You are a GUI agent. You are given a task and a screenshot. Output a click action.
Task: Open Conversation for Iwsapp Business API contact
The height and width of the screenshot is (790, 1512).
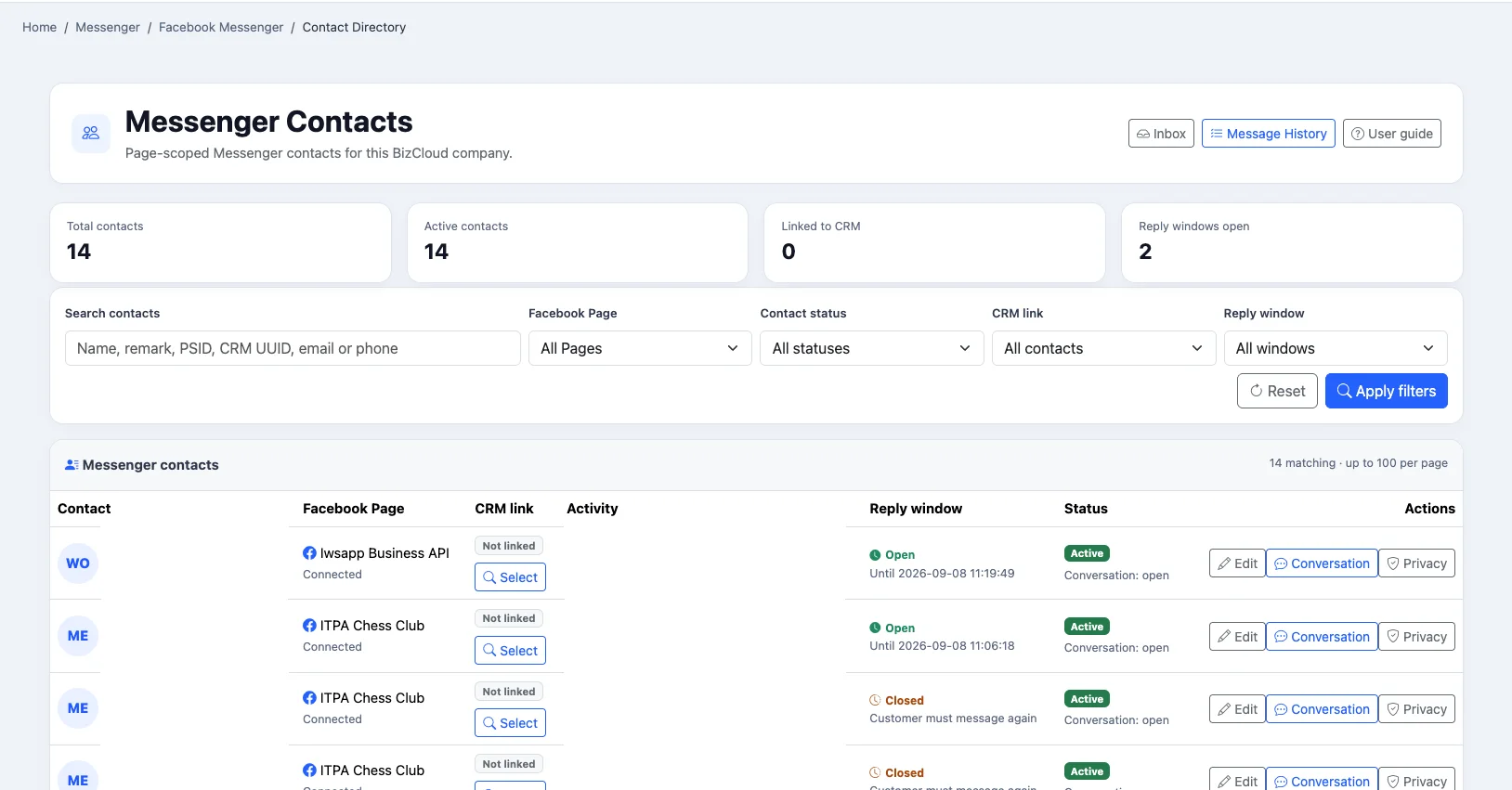pos(1322,563)
